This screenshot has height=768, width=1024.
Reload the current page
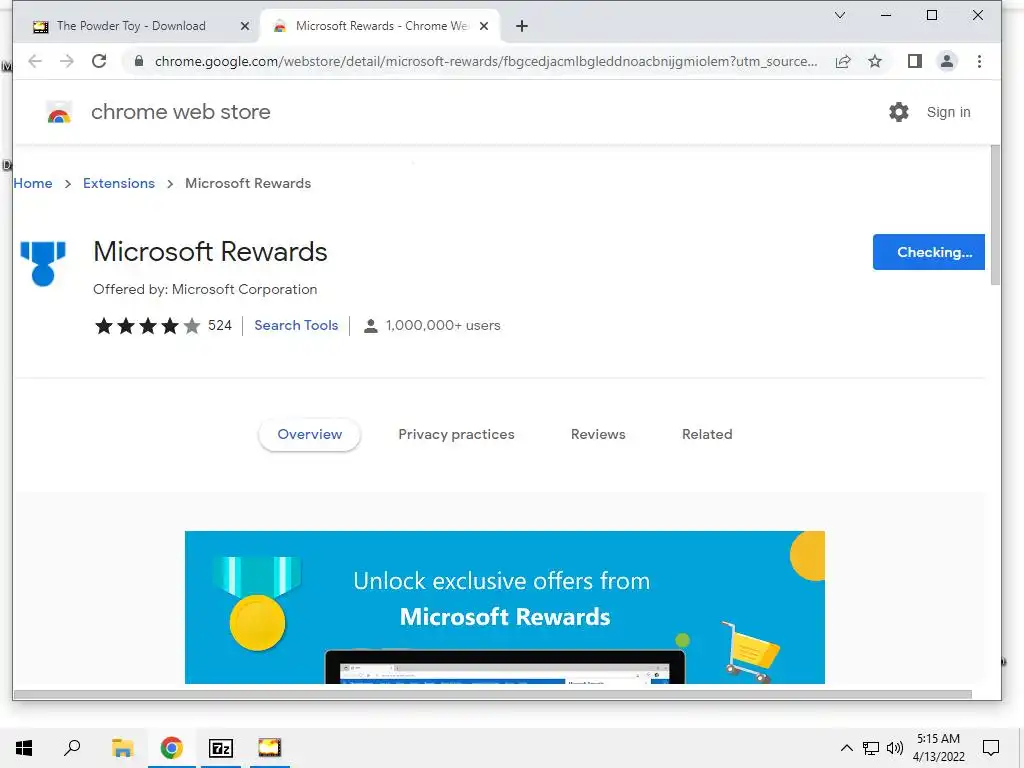[99, 61]
